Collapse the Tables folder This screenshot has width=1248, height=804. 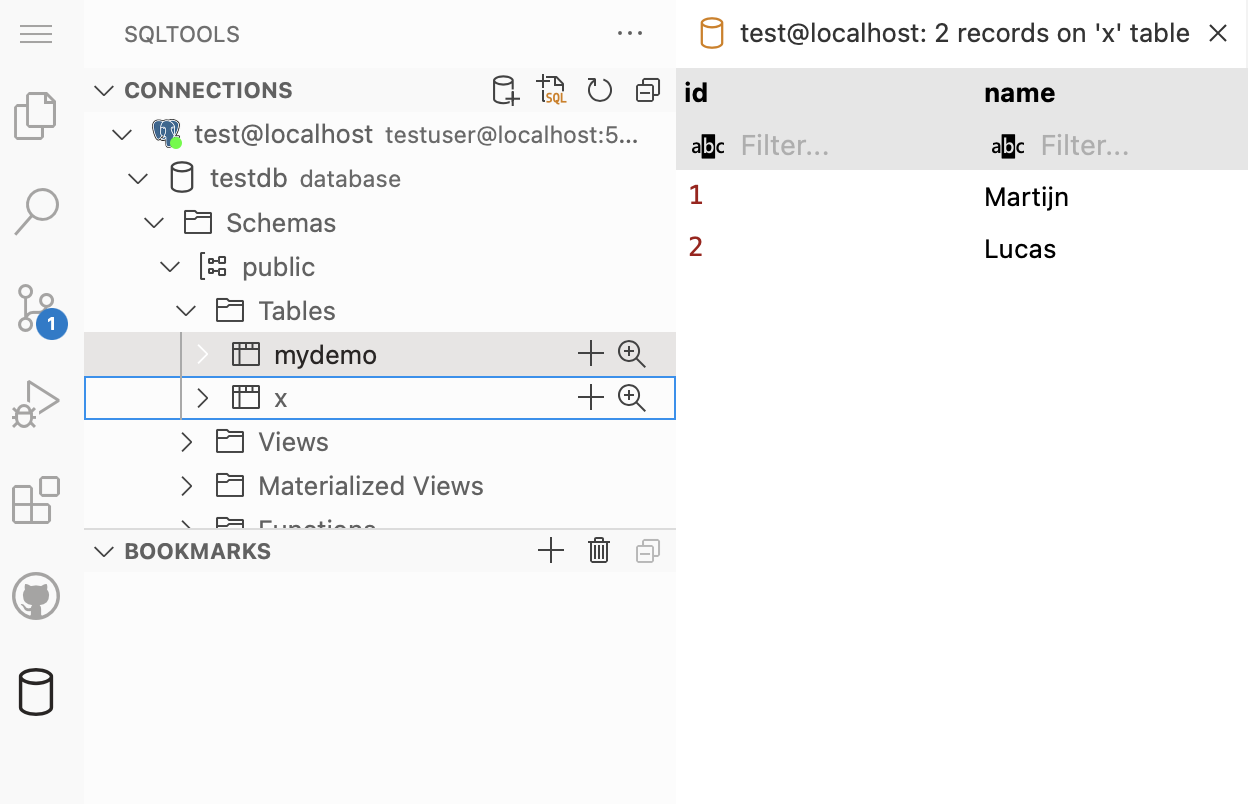pyautogui.click(x=187, y=311)
